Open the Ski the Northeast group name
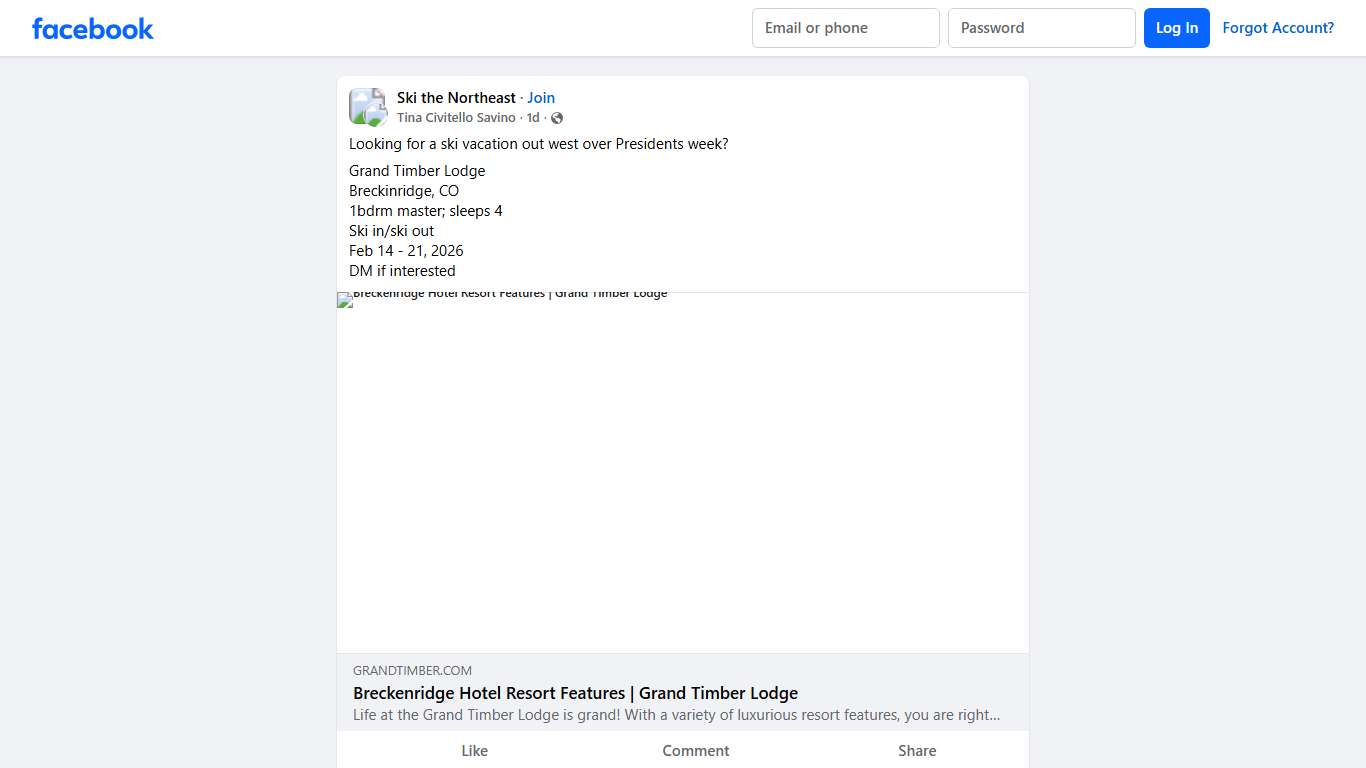 456,98
